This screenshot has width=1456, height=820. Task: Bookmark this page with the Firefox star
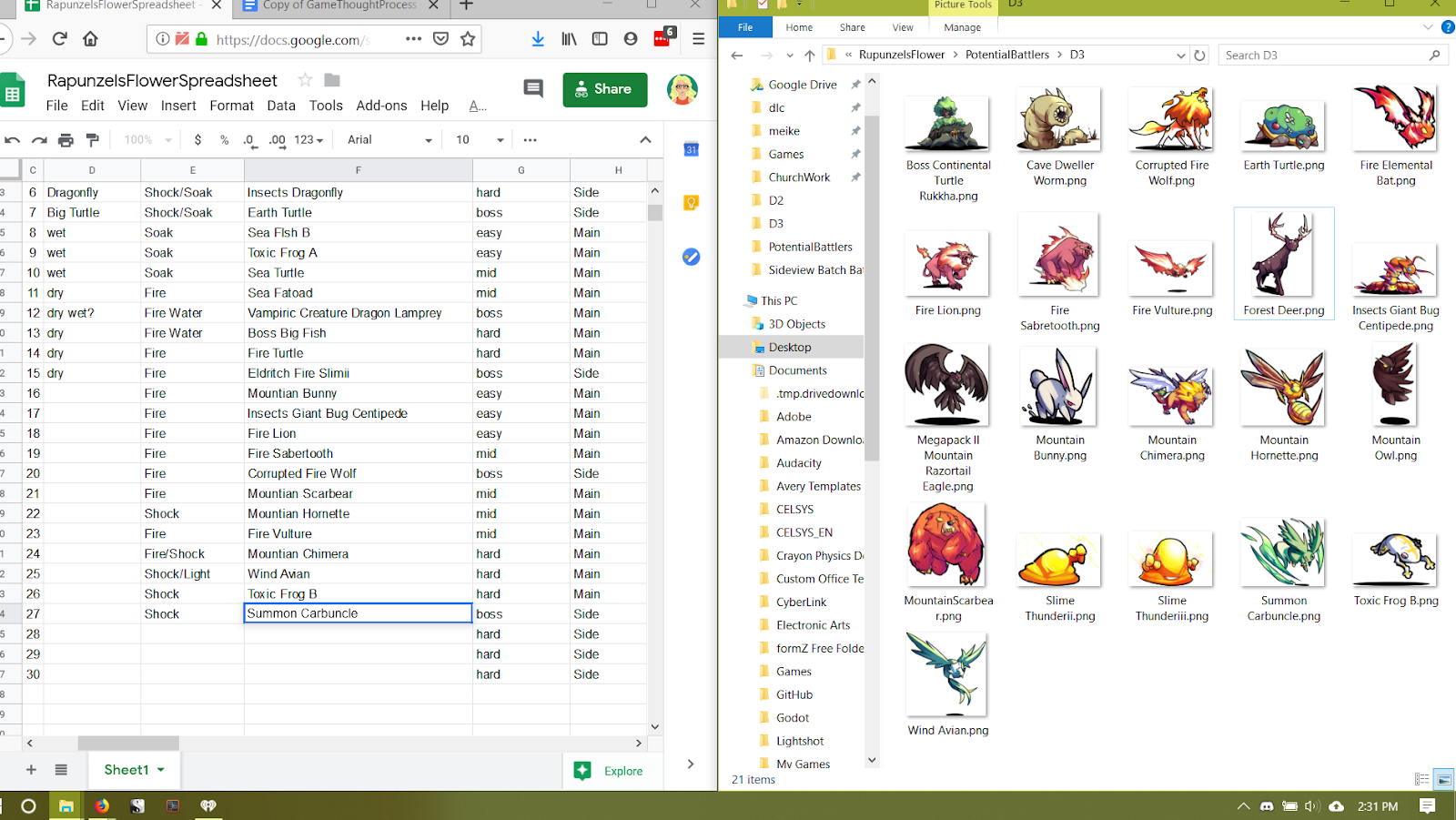(x=468, y=39)
